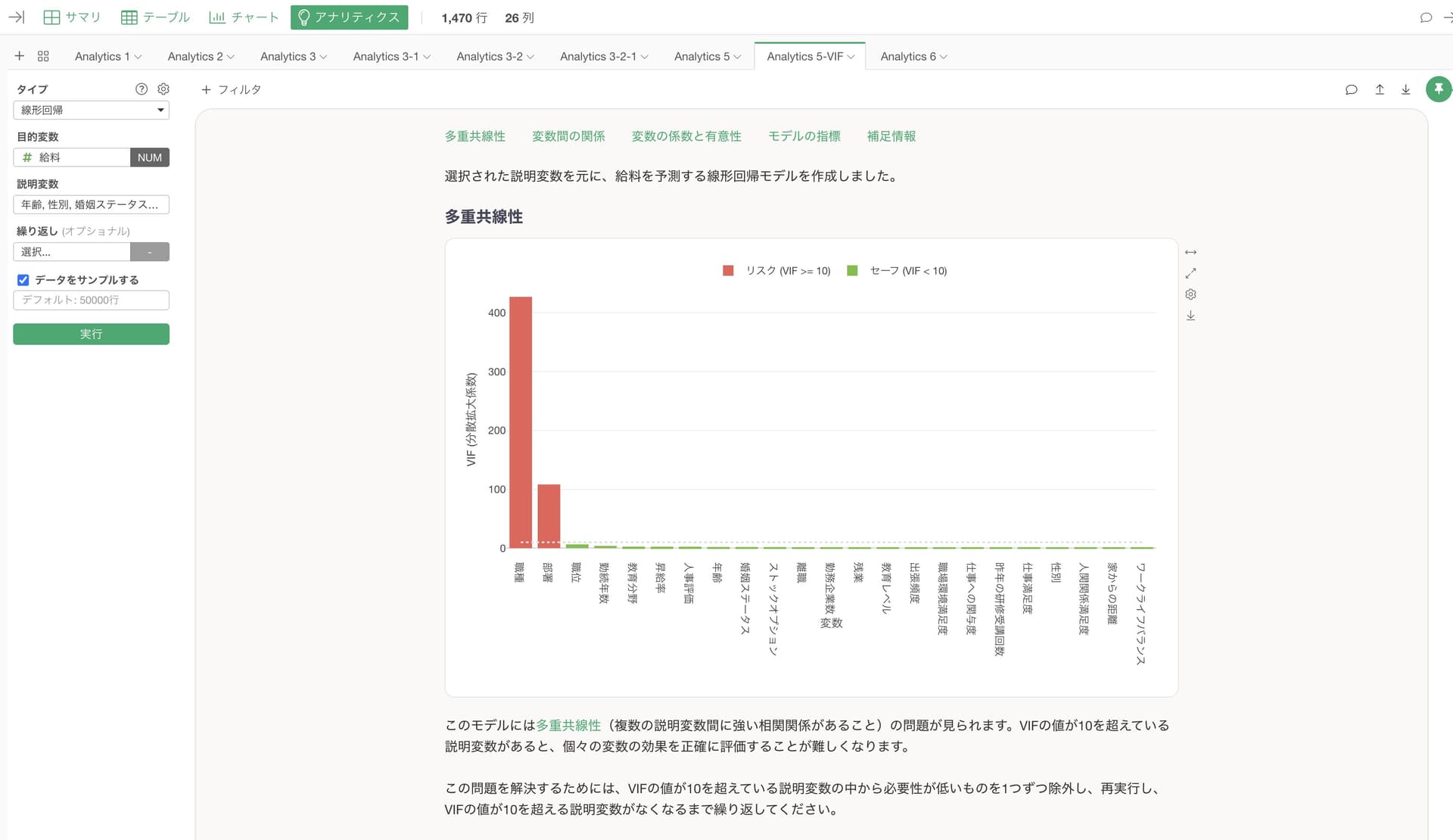Jump to 変数間の関係 section link

[568, 136]
